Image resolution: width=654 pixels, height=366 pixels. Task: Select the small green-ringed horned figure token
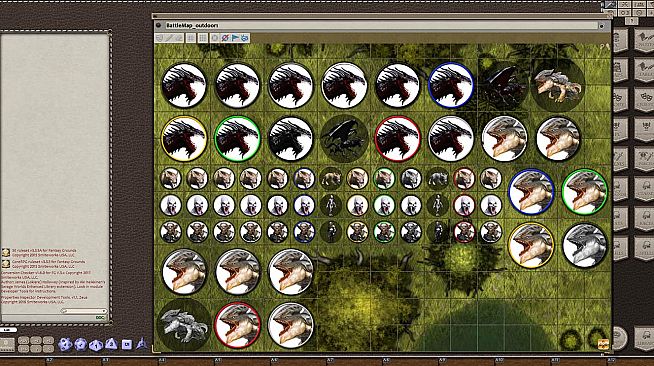(x=384, y=232)
